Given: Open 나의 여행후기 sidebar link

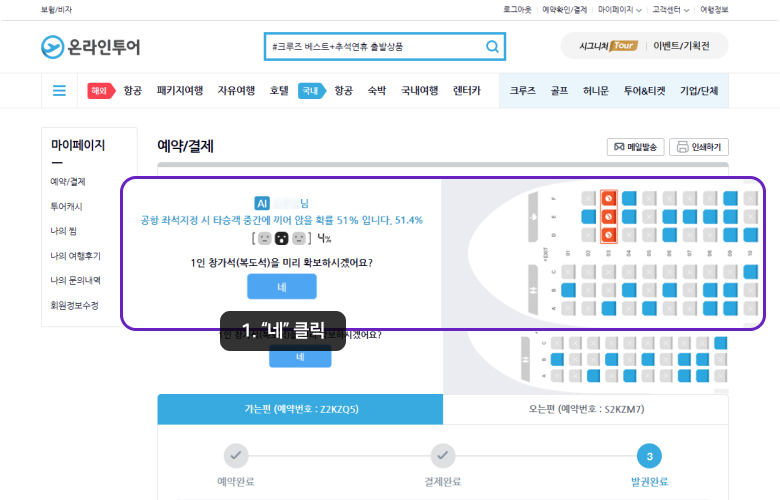Looking at the screenshot, I should tap(75, 256).
